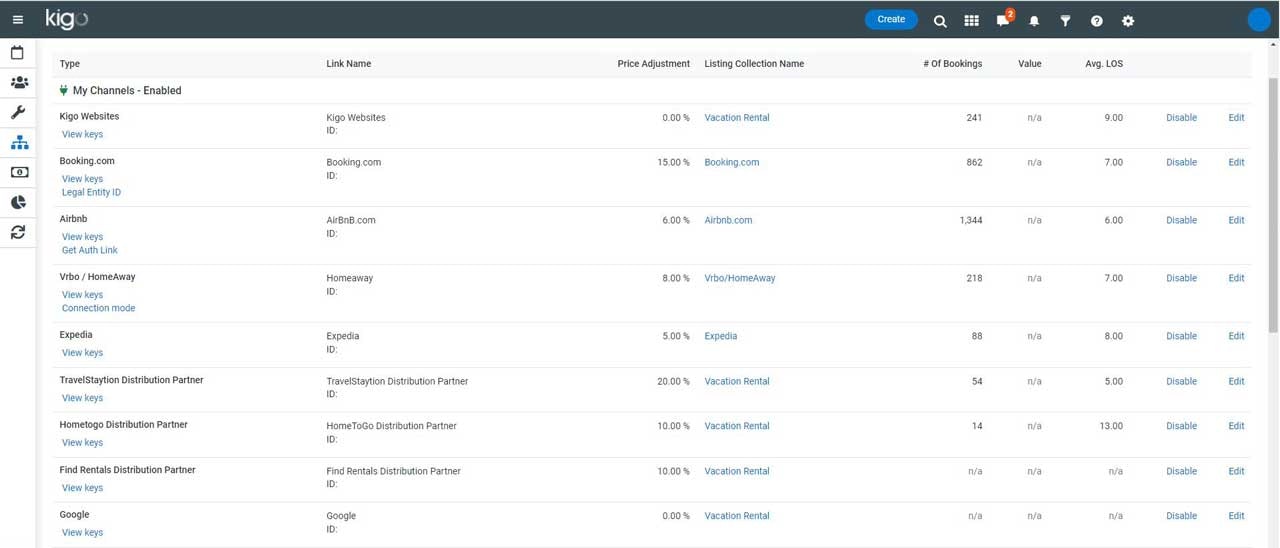Open Booking.com listing collection link
The width and height of the screenshot is (1280, 548).
pyautogui.click(x=732, y=162)
